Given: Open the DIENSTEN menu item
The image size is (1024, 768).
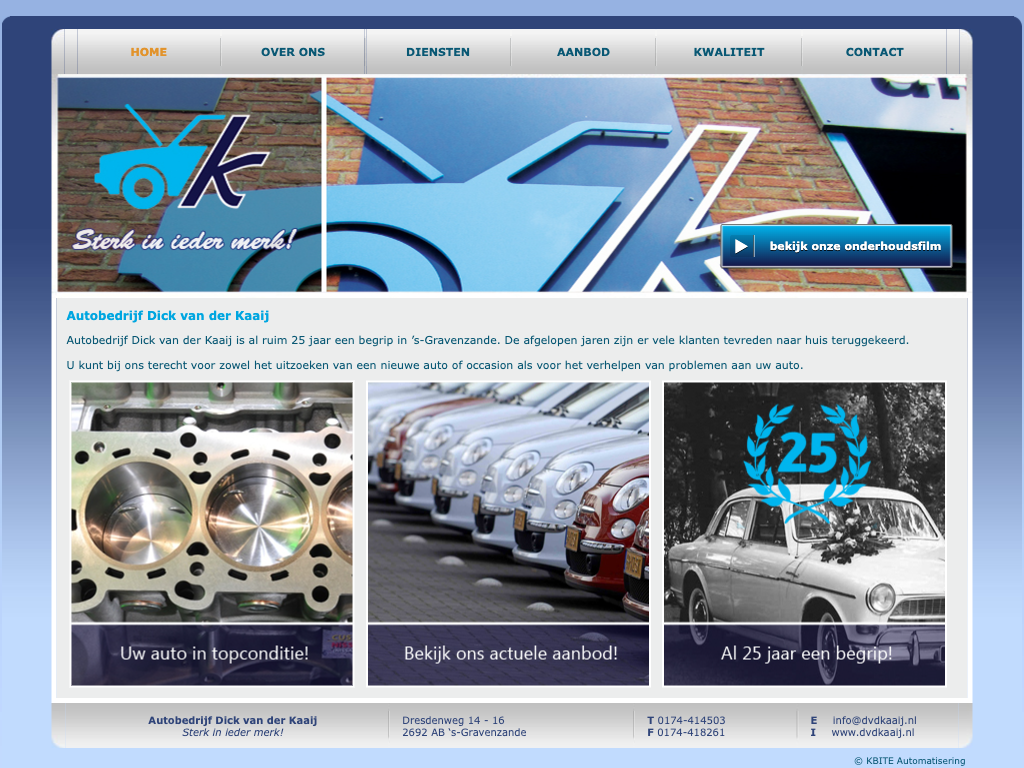Looking at the screenshot, I should click(x=438, y=52).
